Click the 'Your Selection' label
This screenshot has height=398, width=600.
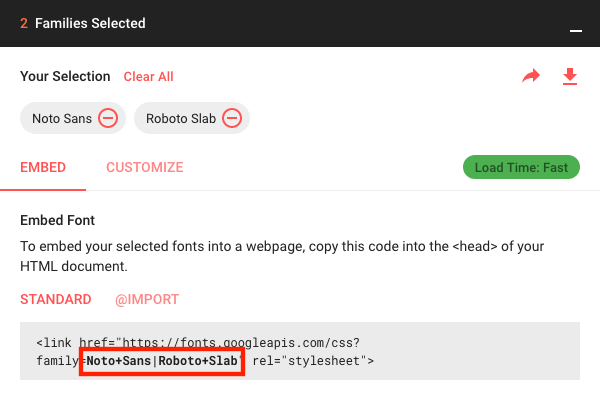point(65,76)
